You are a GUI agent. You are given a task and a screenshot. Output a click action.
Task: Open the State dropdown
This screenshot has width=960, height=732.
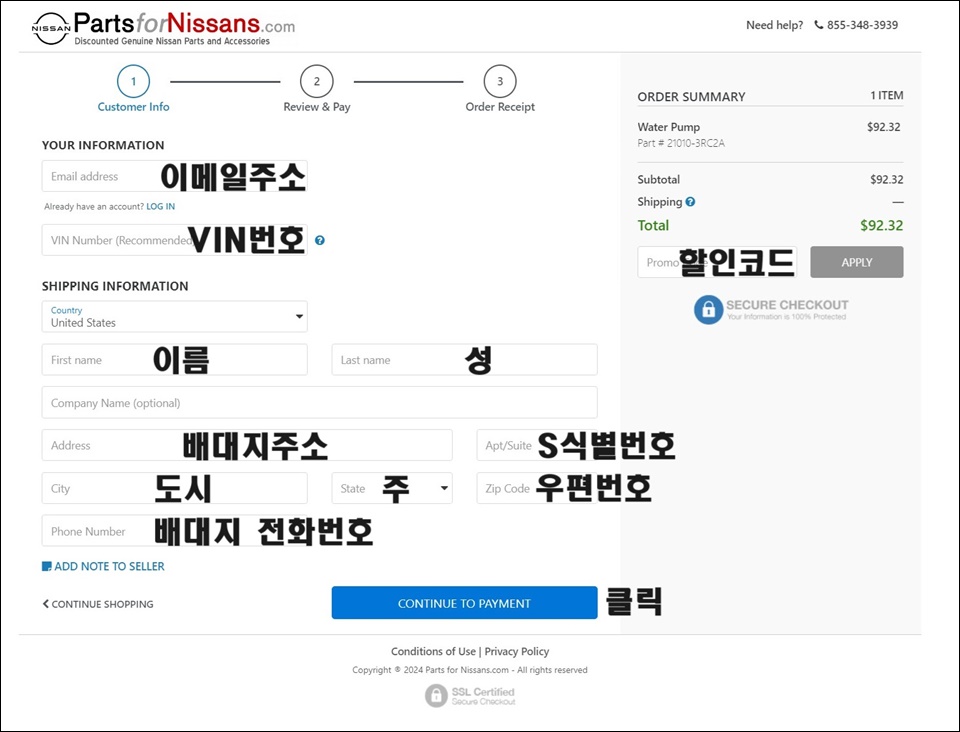(x=392, y=488)
